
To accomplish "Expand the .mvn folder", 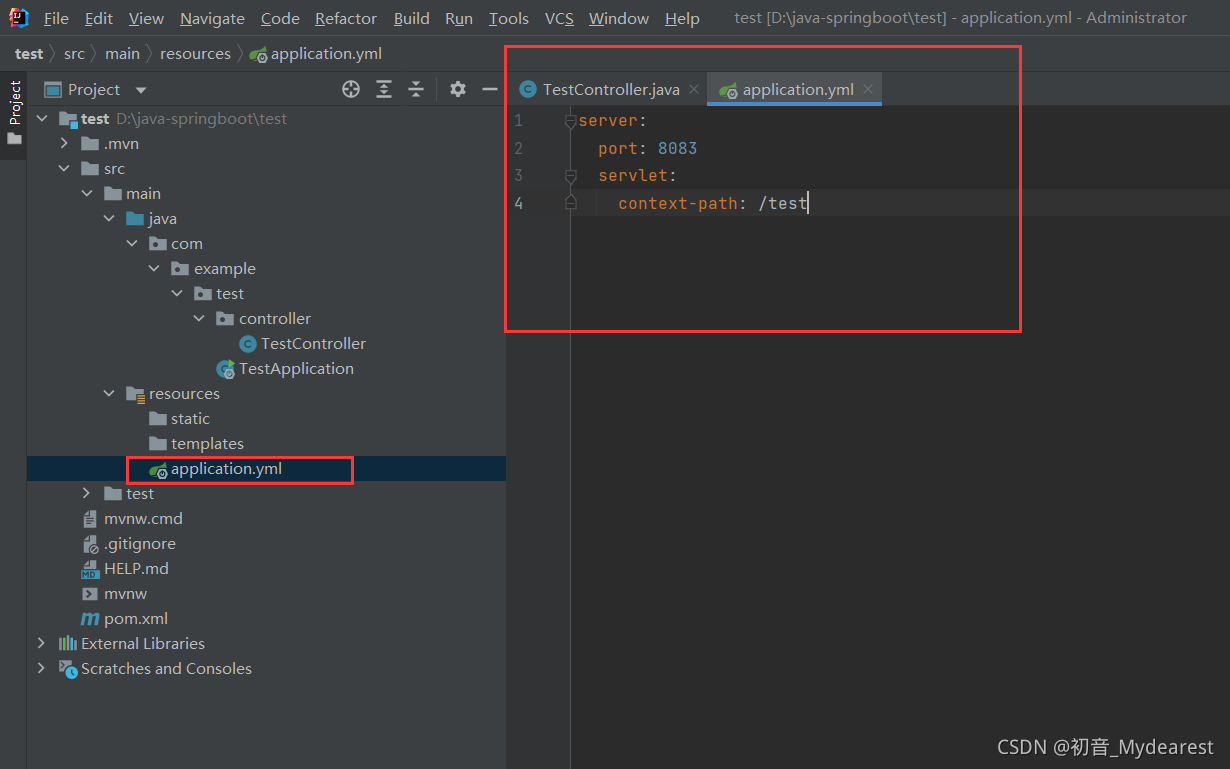I will pyautogui.click(x=64, y=144).
